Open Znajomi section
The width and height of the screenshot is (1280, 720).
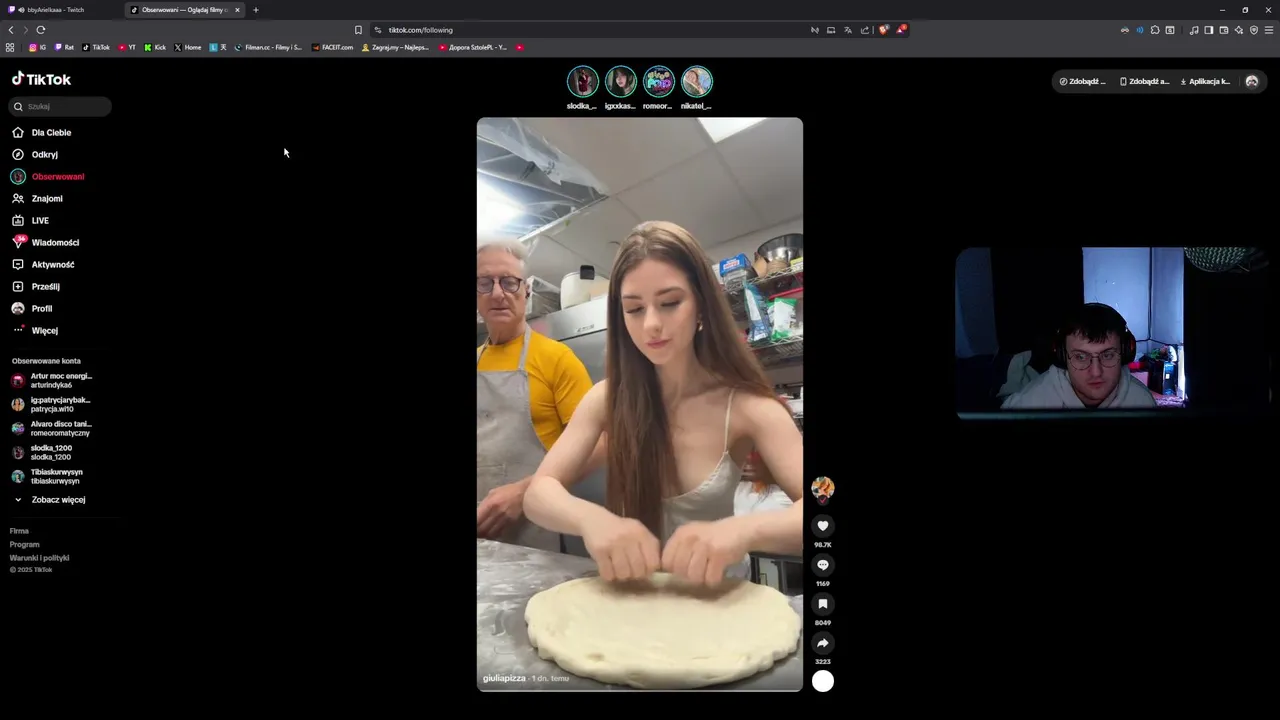(37, 198)
